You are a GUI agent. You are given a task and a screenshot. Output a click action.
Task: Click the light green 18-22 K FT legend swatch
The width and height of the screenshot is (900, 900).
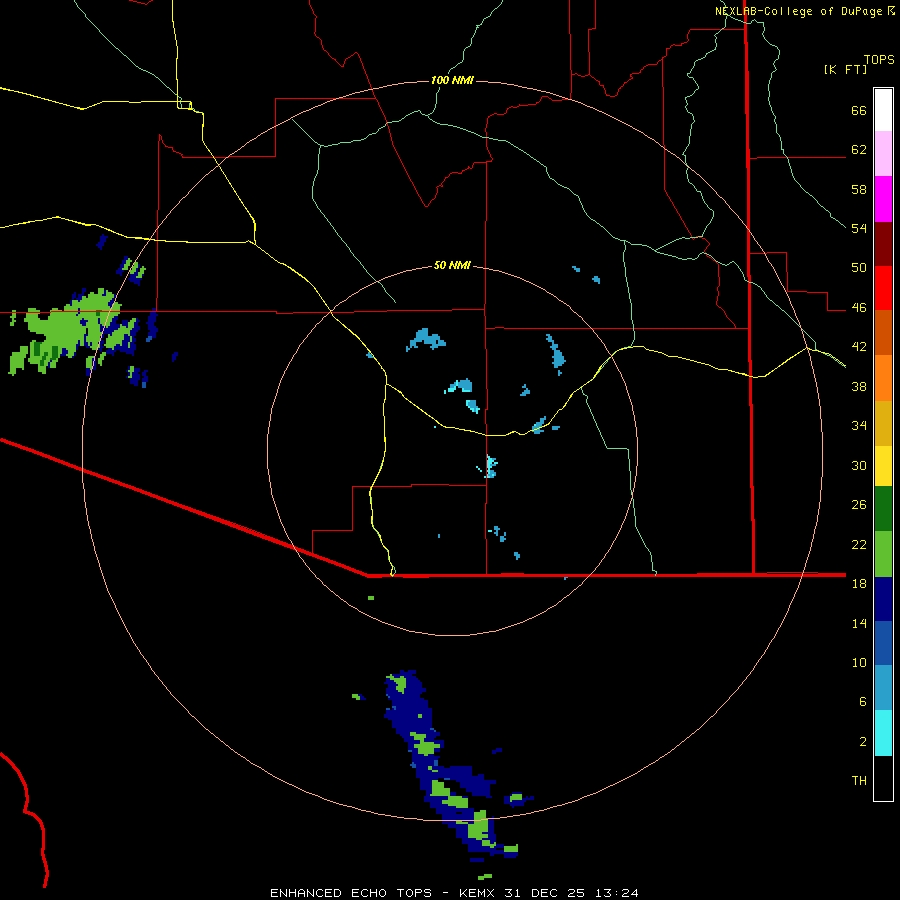coord(883,554)
